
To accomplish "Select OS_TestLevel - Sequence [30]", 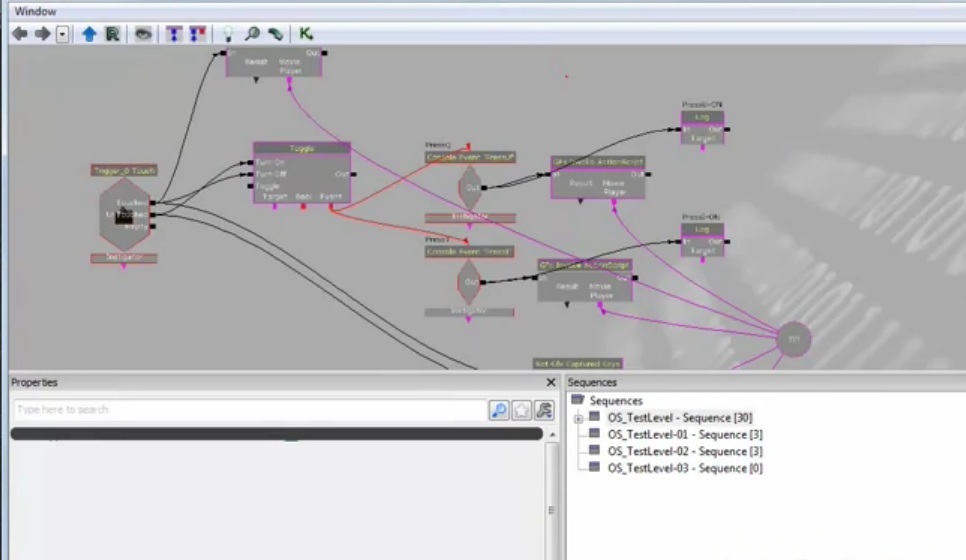I will (x=680, y=418).
